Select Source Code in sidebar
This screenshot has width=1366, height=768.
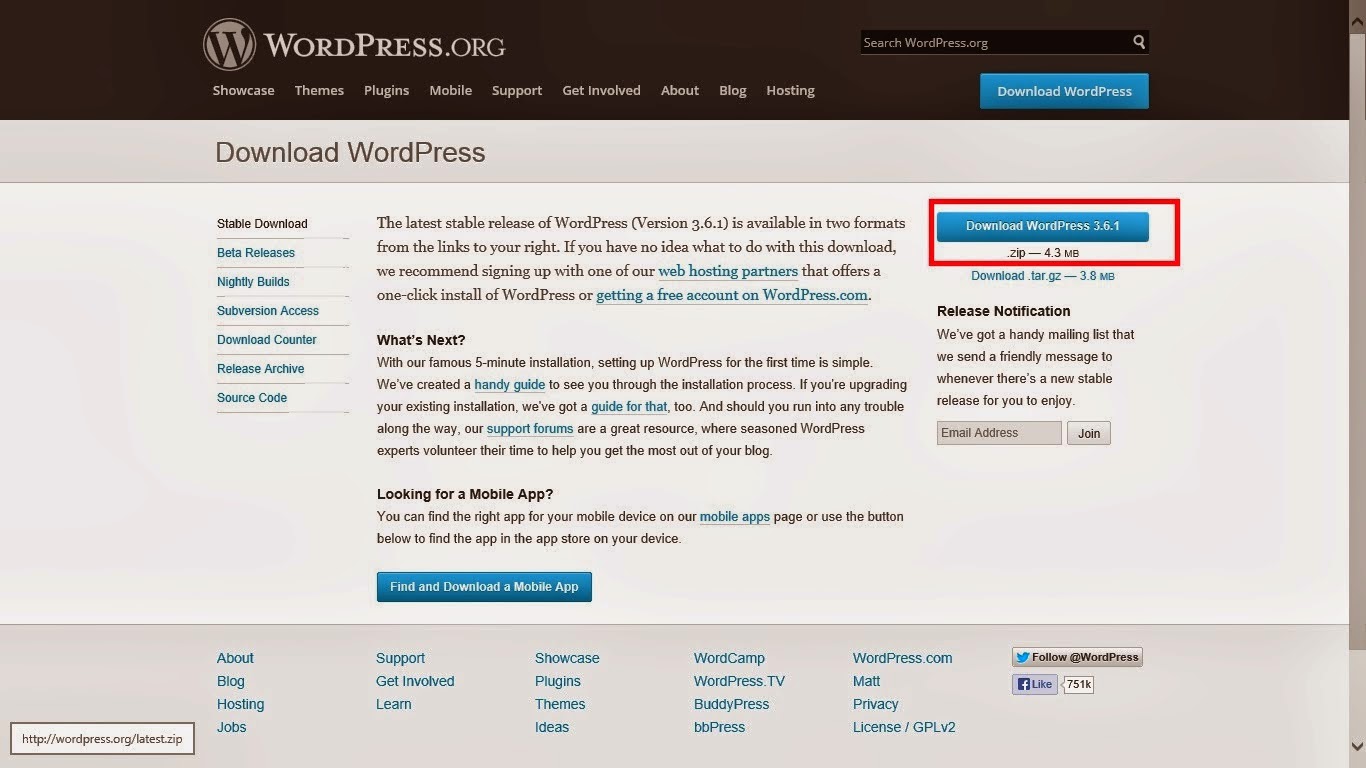[x=252, y=398]
